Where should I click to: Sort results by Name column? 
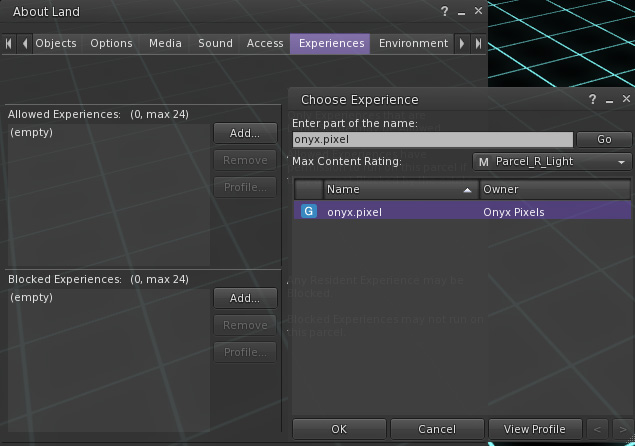point(401,190)
